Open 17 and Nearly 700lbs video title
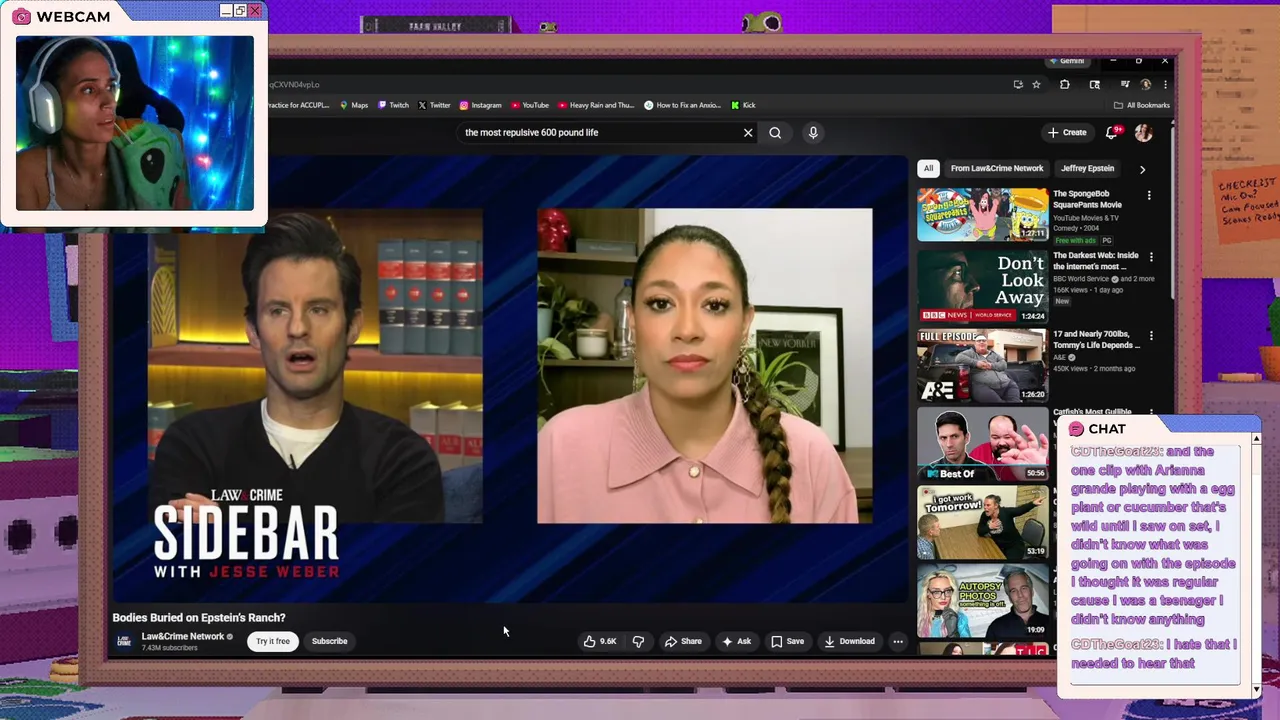The image size is (1280, 720). [1096, 340]
